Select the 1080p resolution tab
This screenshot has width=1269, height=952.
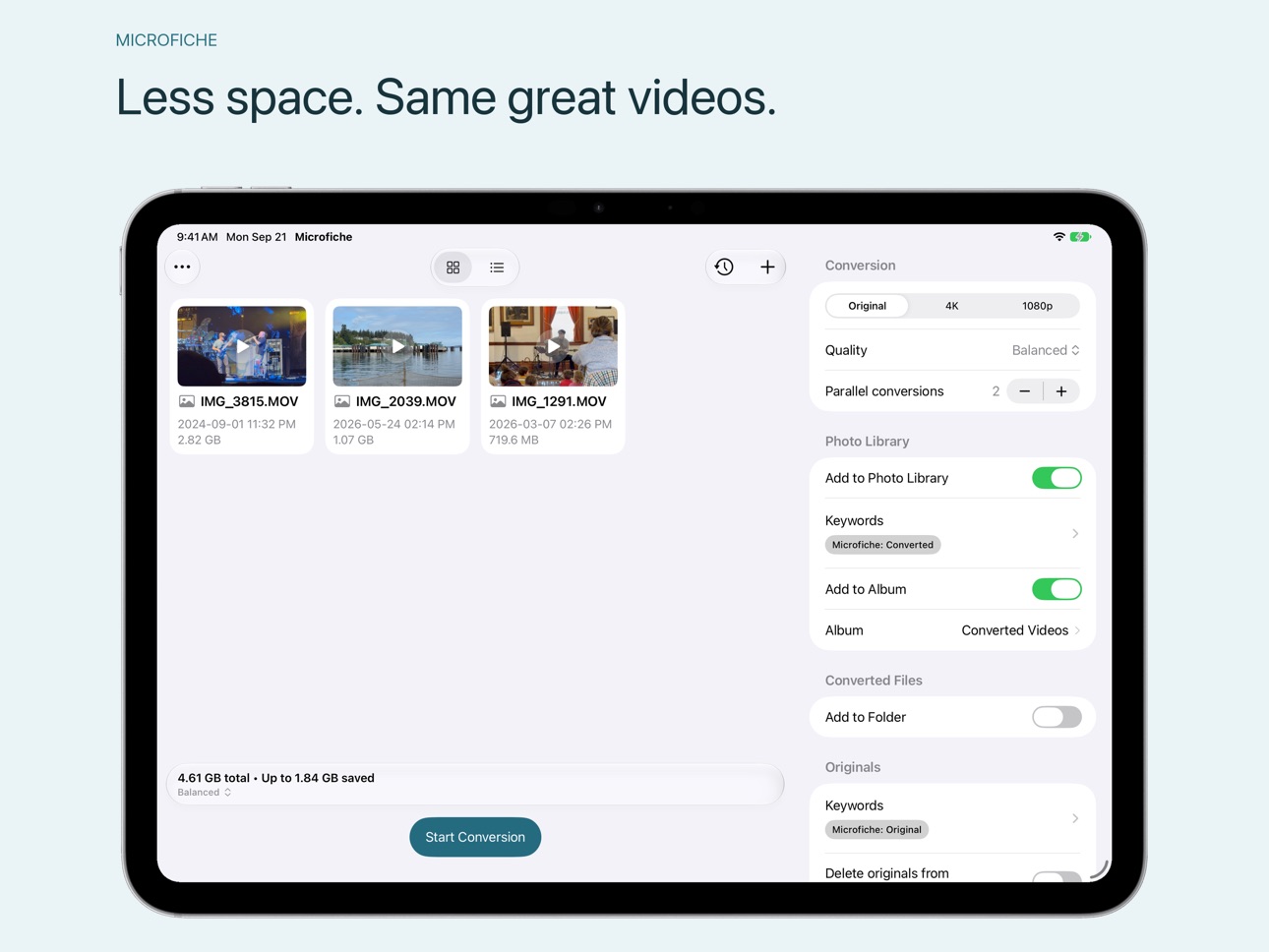point(1037,306)
